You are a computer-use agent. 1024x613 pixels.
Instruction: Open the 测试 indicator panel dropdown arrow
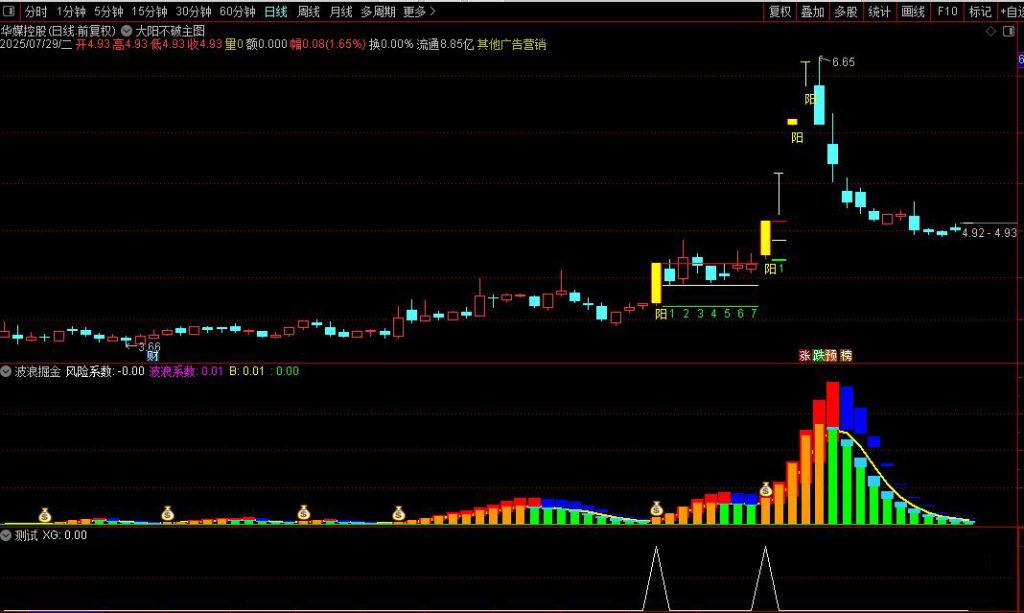7,535
